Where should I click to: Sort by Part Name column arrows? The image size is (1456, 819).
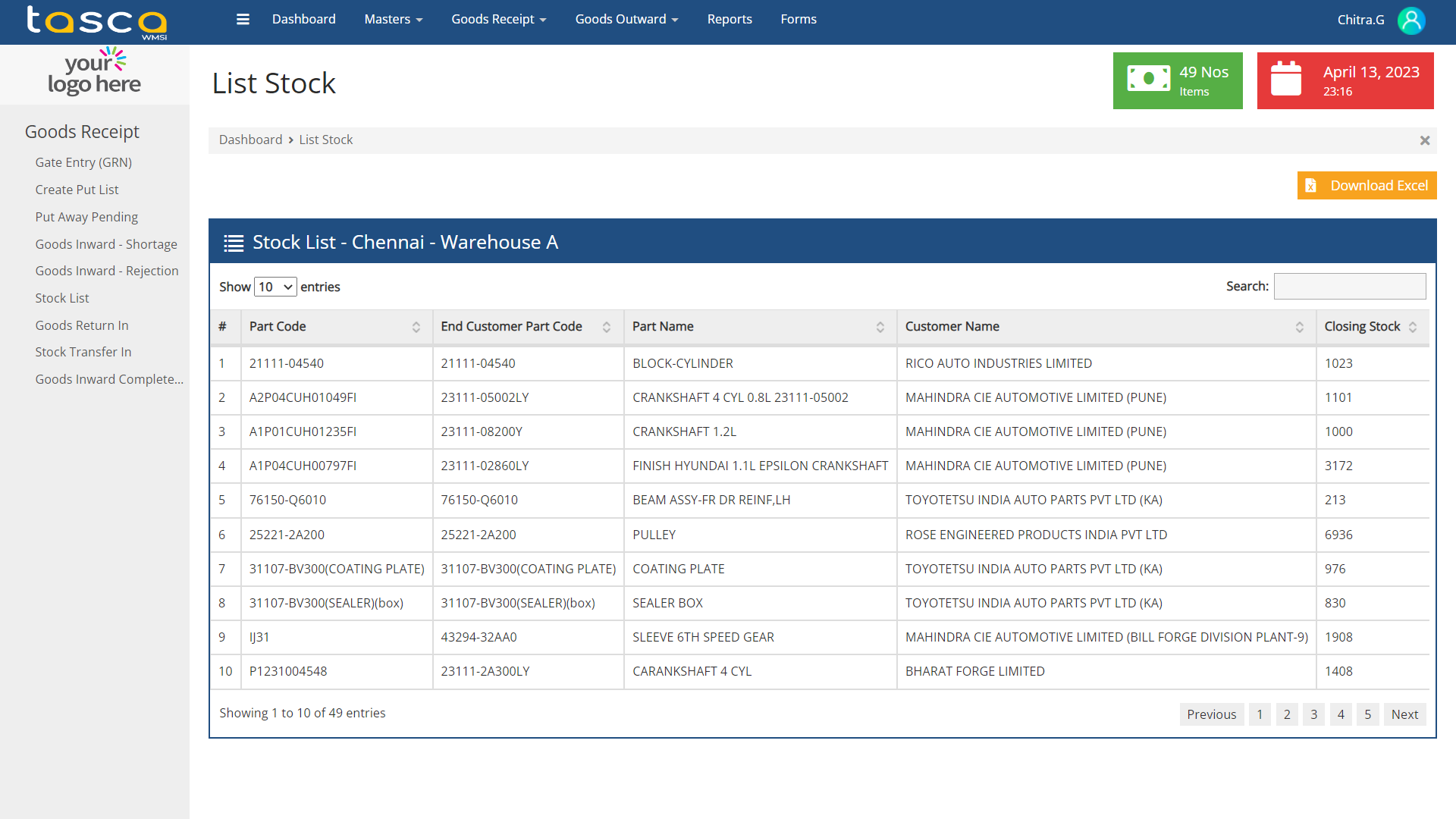pyautogui.click(x=880, y=327)
